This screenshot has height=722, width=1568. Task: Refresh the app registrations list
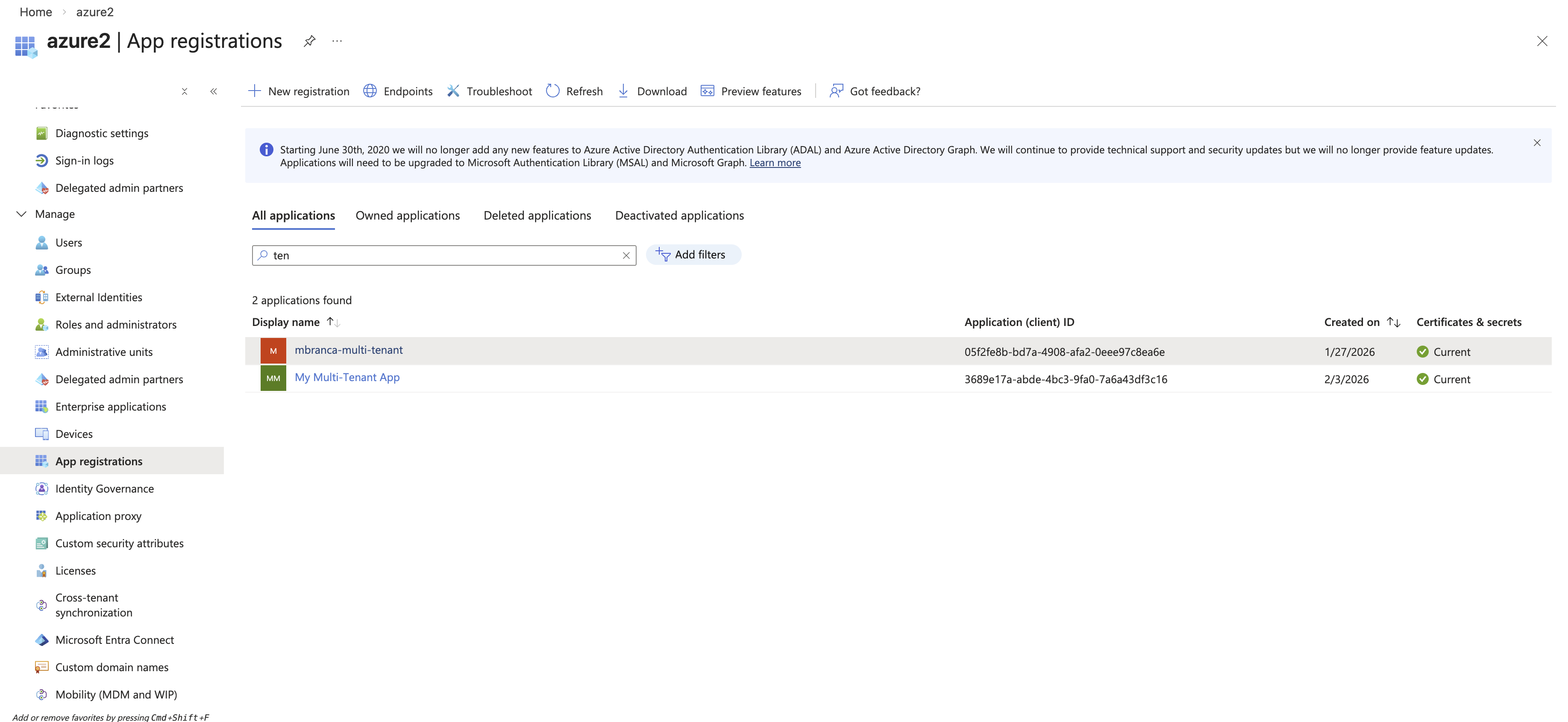click(573, 91)
